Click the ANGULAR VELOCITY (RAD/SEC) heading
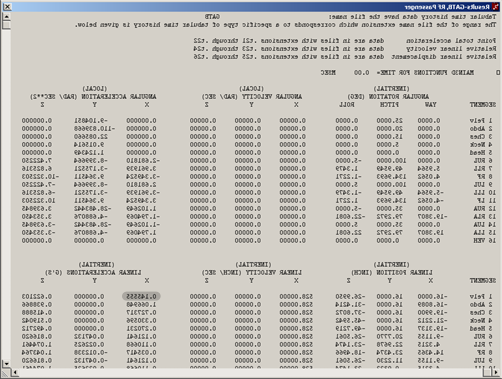Viewport: 502px width, 379px height. pyautogui.click(x=252, y=97)
